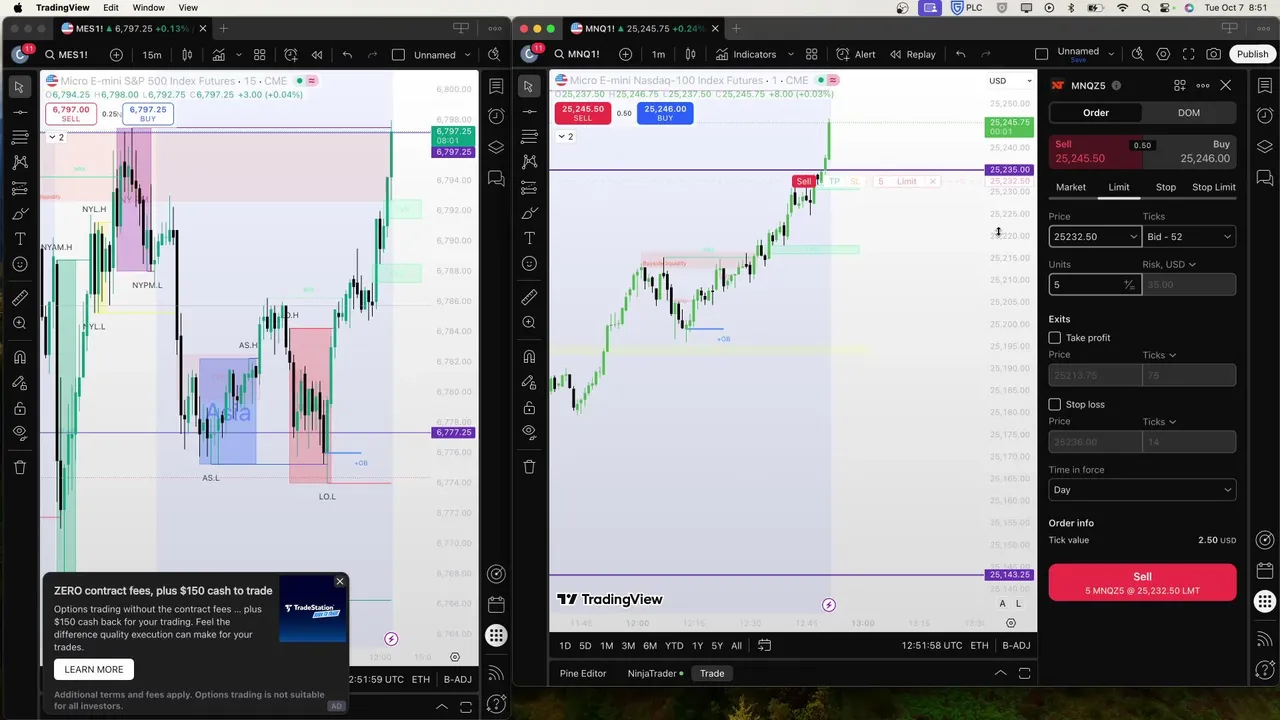
Task: Toggle hide all drawings eye in MNQ1! window
Action: 529,432
